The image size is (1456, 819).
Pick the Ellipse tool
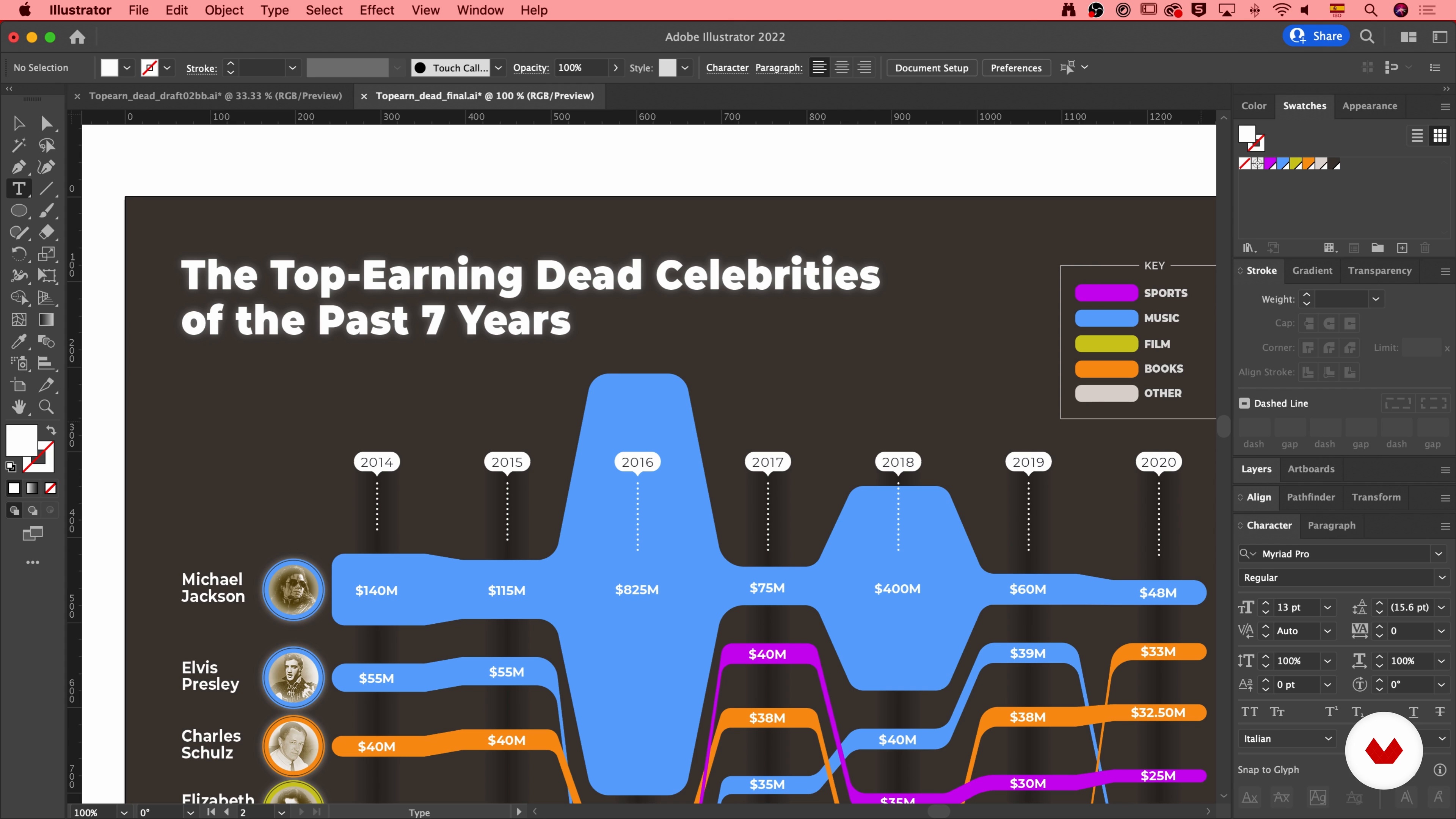19,210
